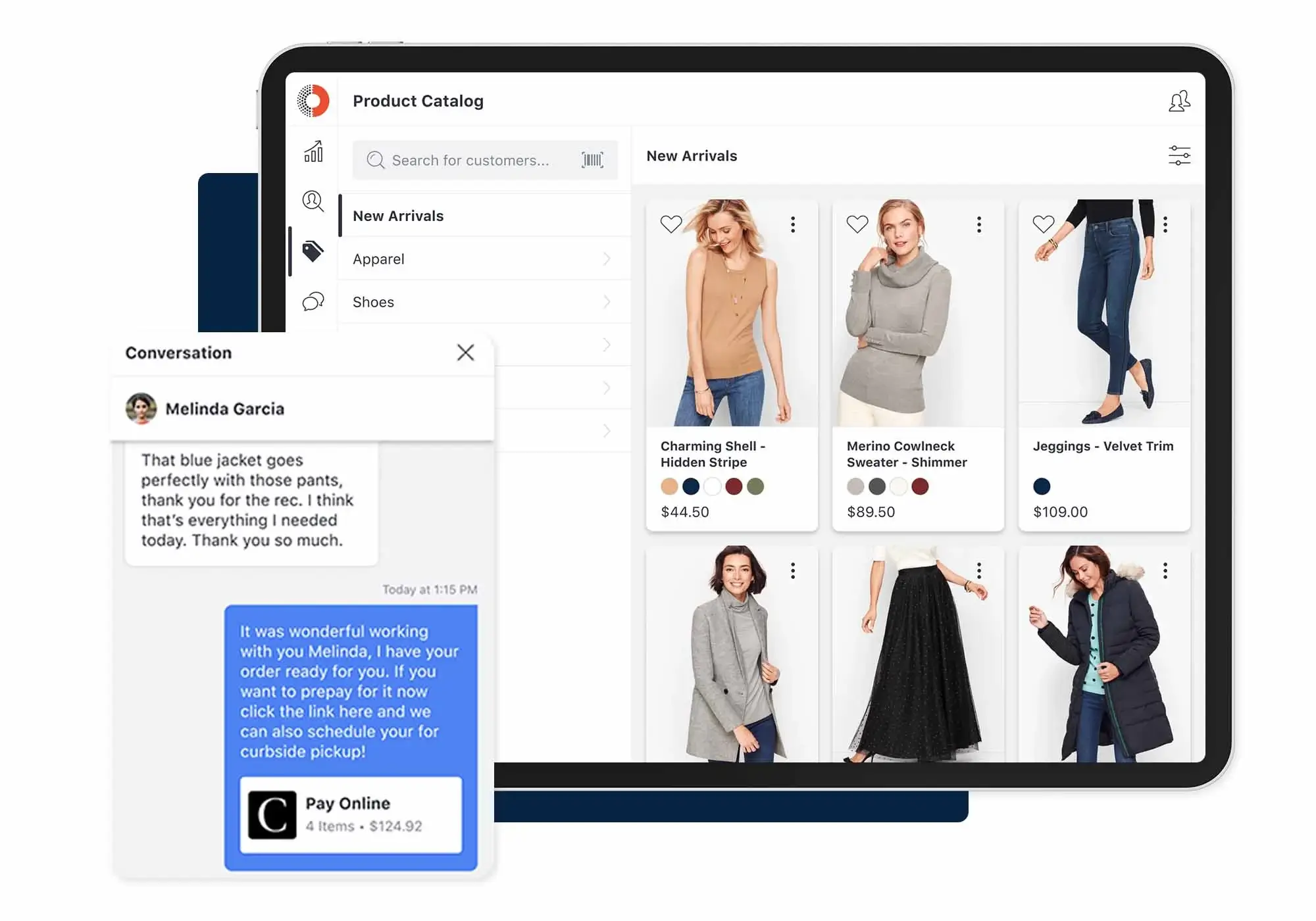Screen dimensions: 1316x921
Task: Click the magnifier icon in search field
Action: (375, 160)
